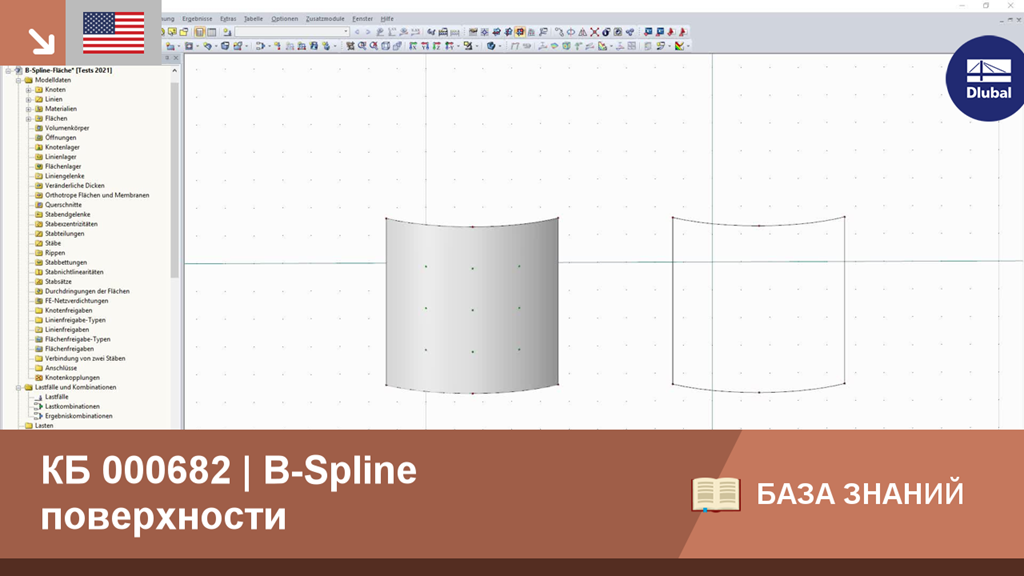Expand the Materialien node with plus sign
The width and height of the screenshot is (1024, 576).
point(28,109)
